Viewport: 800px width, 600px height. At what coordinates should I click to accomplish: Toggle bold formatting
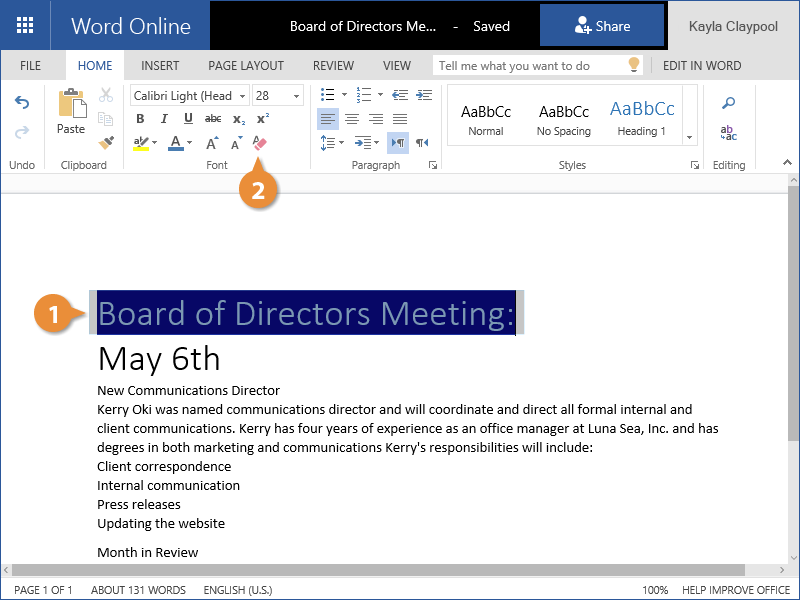click(x=139, y=119)
